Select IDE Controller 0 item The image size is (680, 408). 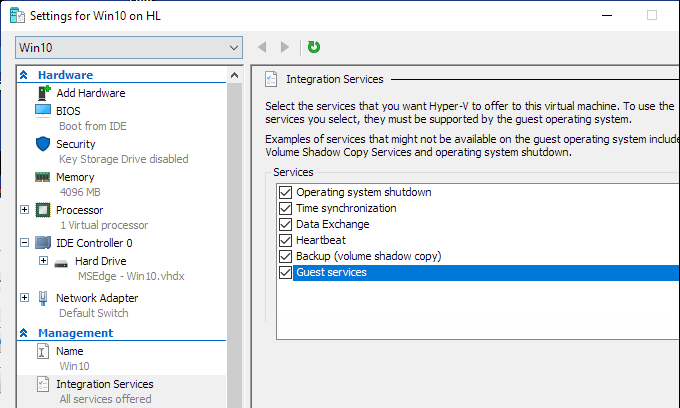click(x=94, y=243)
